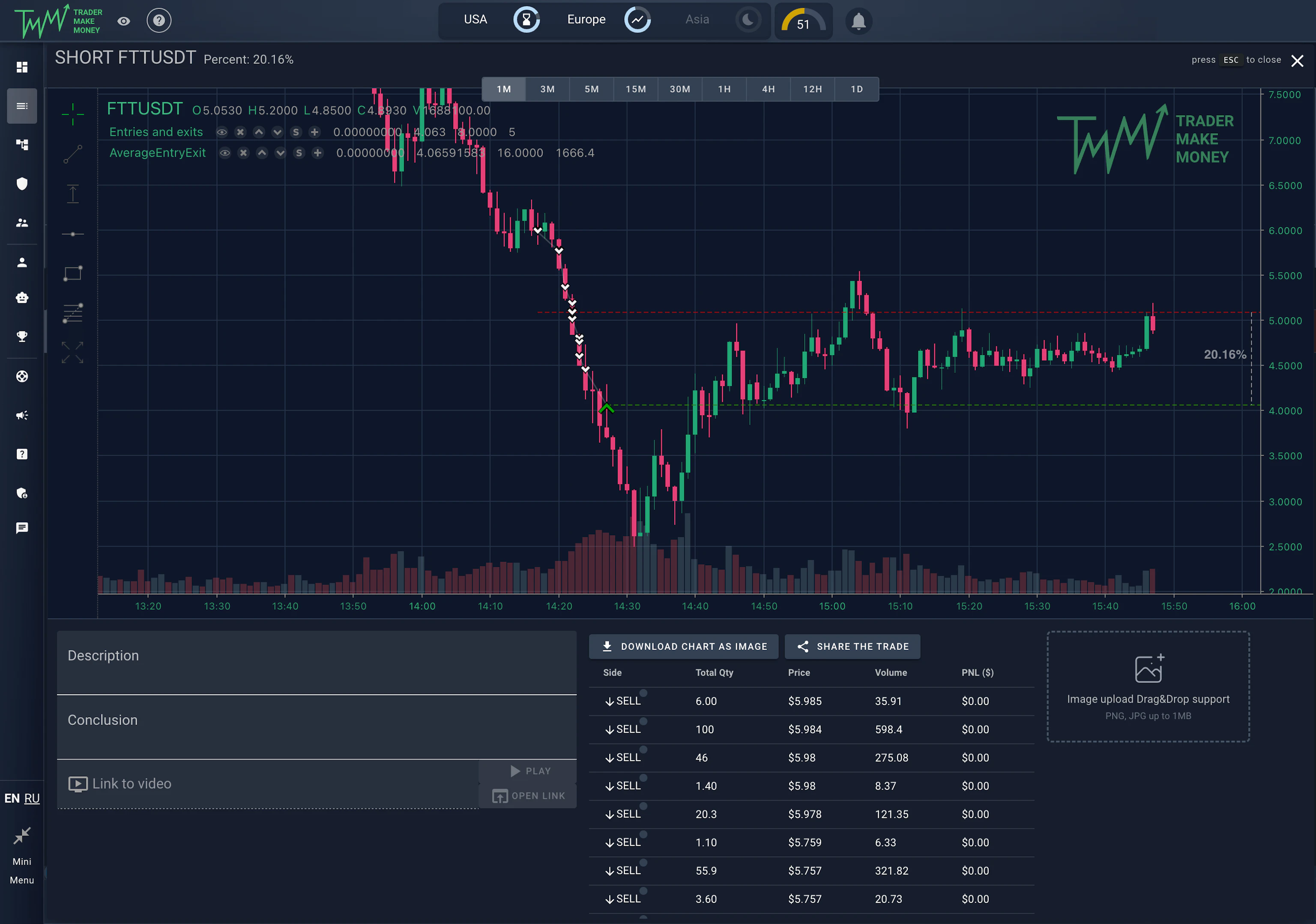Expand the chart to fullscreen mode
This screenshot has height=924, width=1316.
(x=73, y=352)
